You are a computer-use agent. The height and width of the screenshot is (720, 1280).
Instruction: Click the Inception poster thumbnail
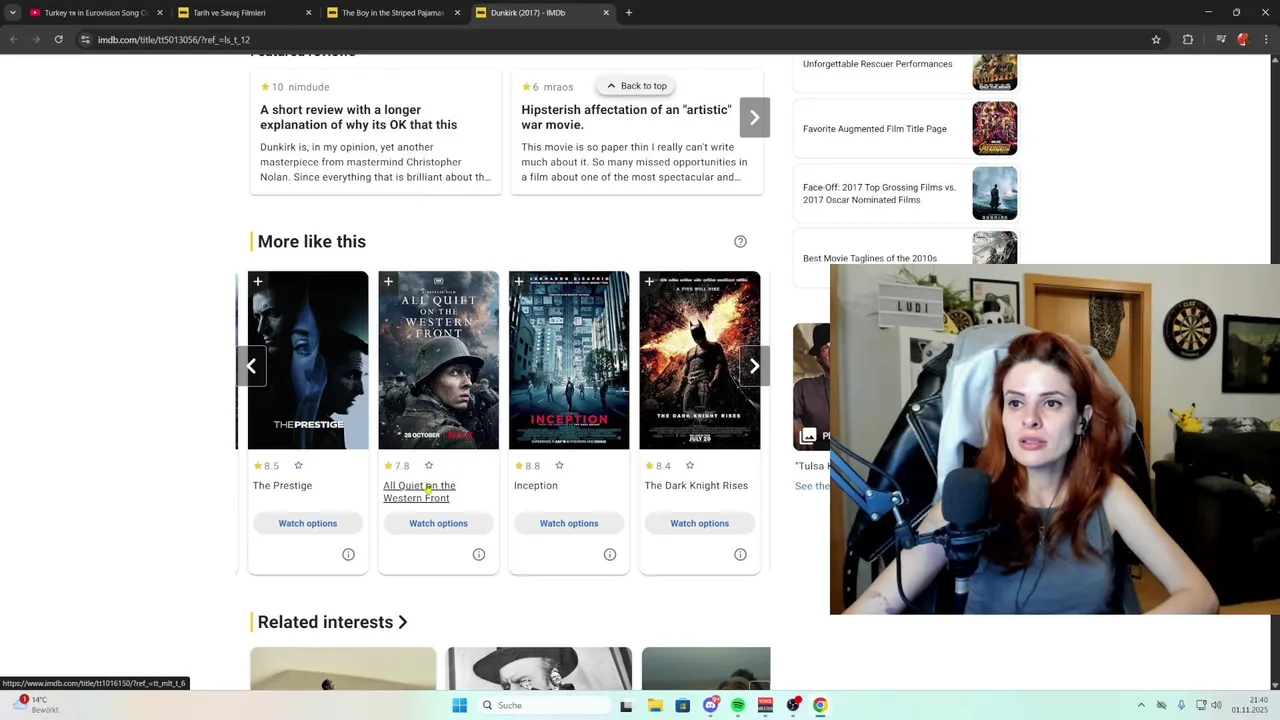click(x=569, y=360)
